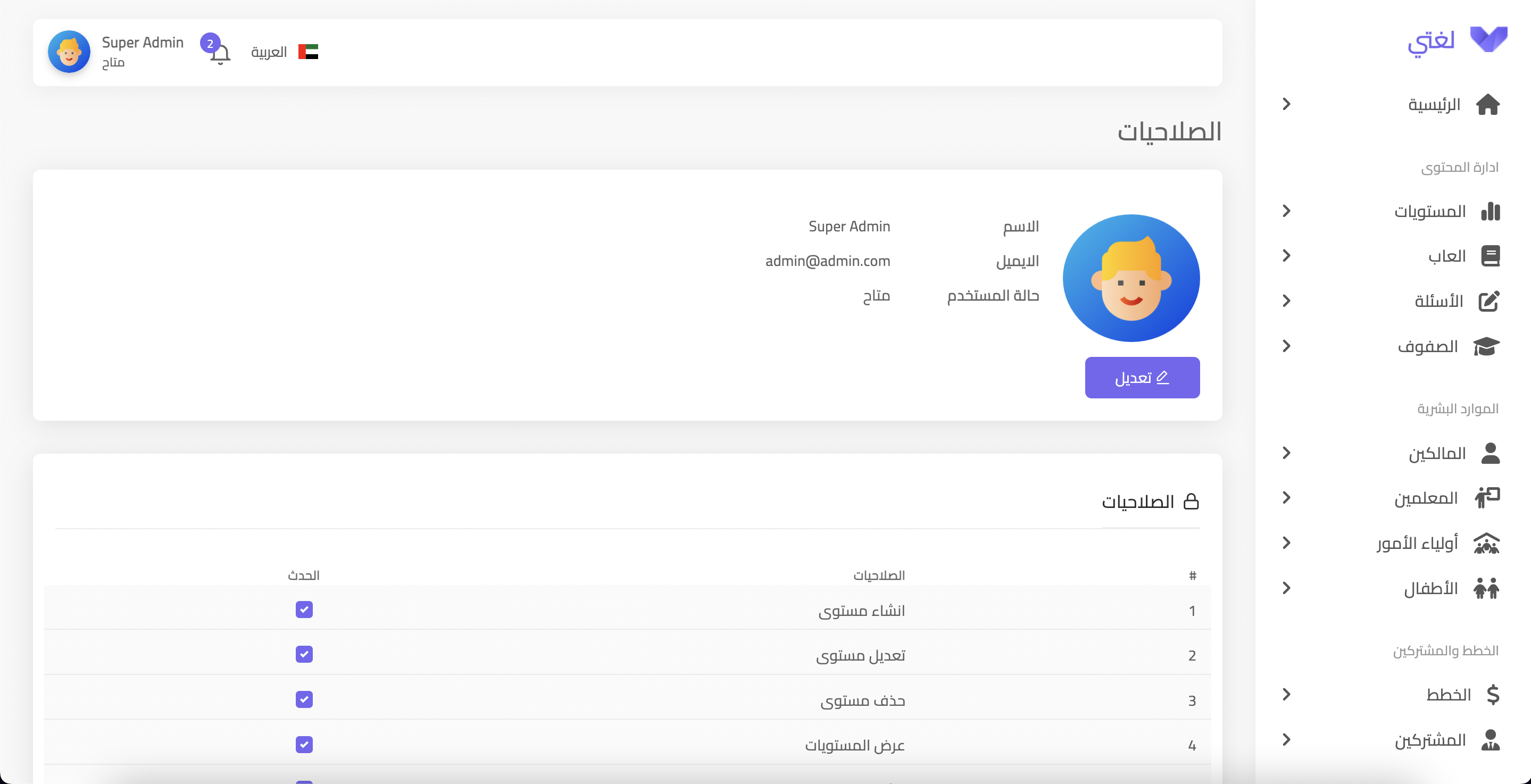The width and height of the screenshot is (1531, 784).
Task: Open the العربية language dropdown
Action: (x=284, y=52)
